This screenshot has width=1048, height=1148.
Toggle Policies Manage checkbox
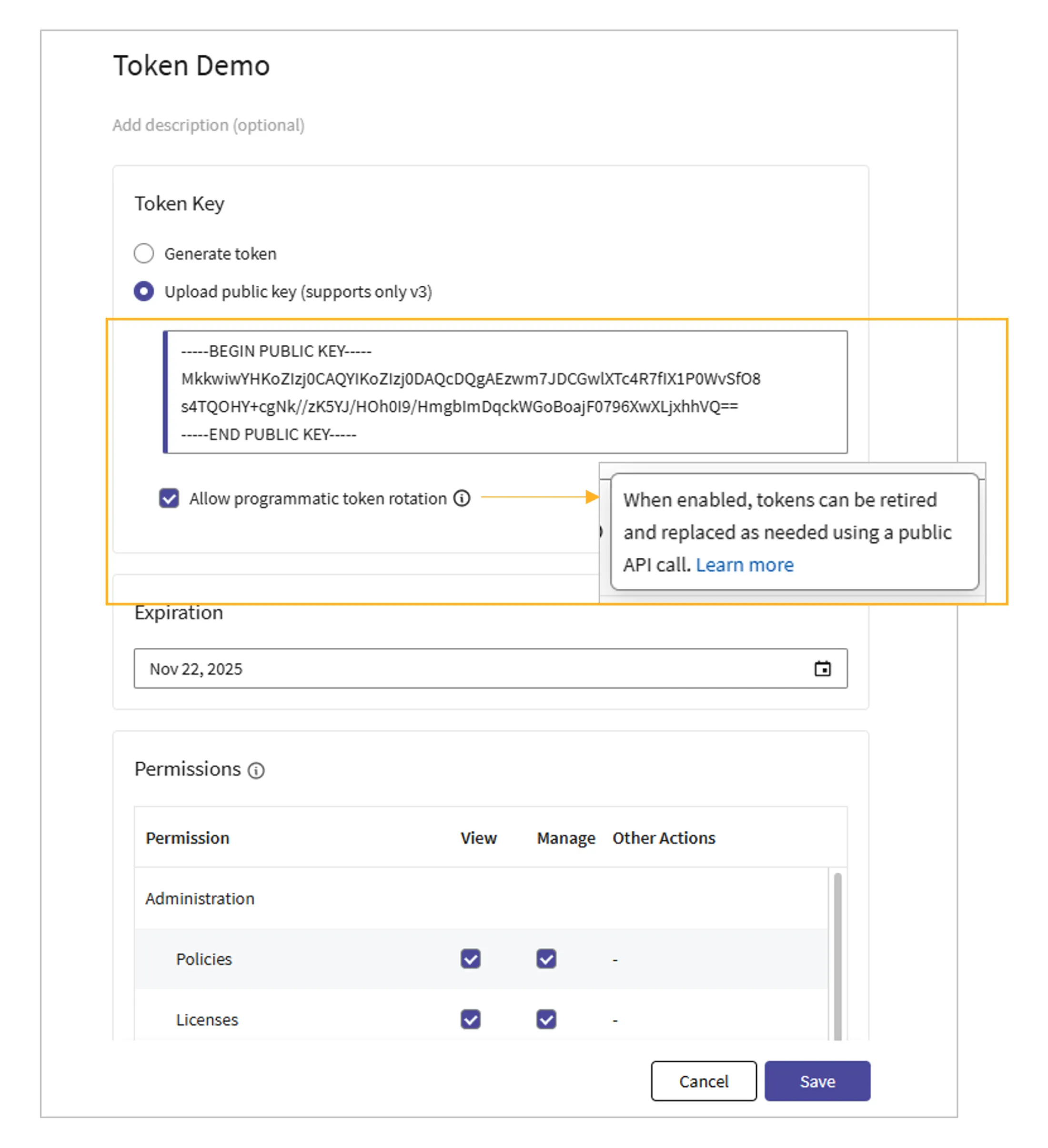coord(545,959)
